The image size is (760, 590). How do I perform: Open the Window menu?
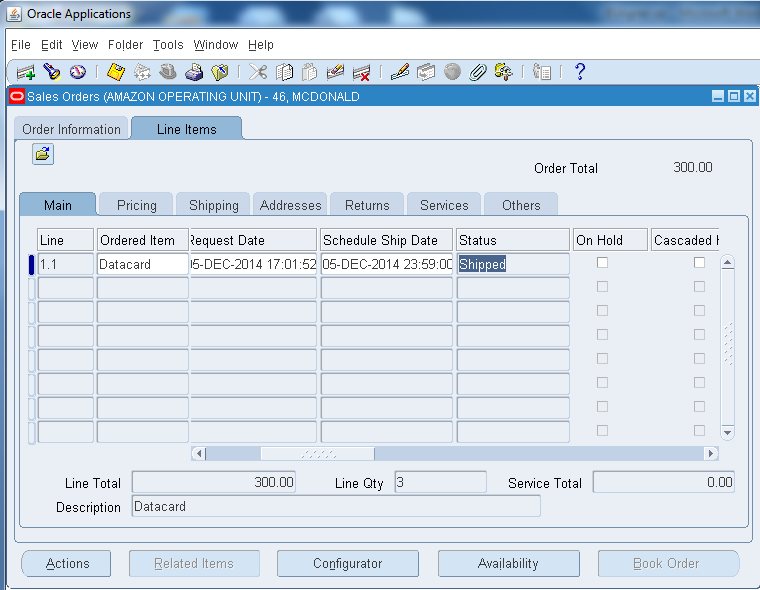click(x=216, y=45)
